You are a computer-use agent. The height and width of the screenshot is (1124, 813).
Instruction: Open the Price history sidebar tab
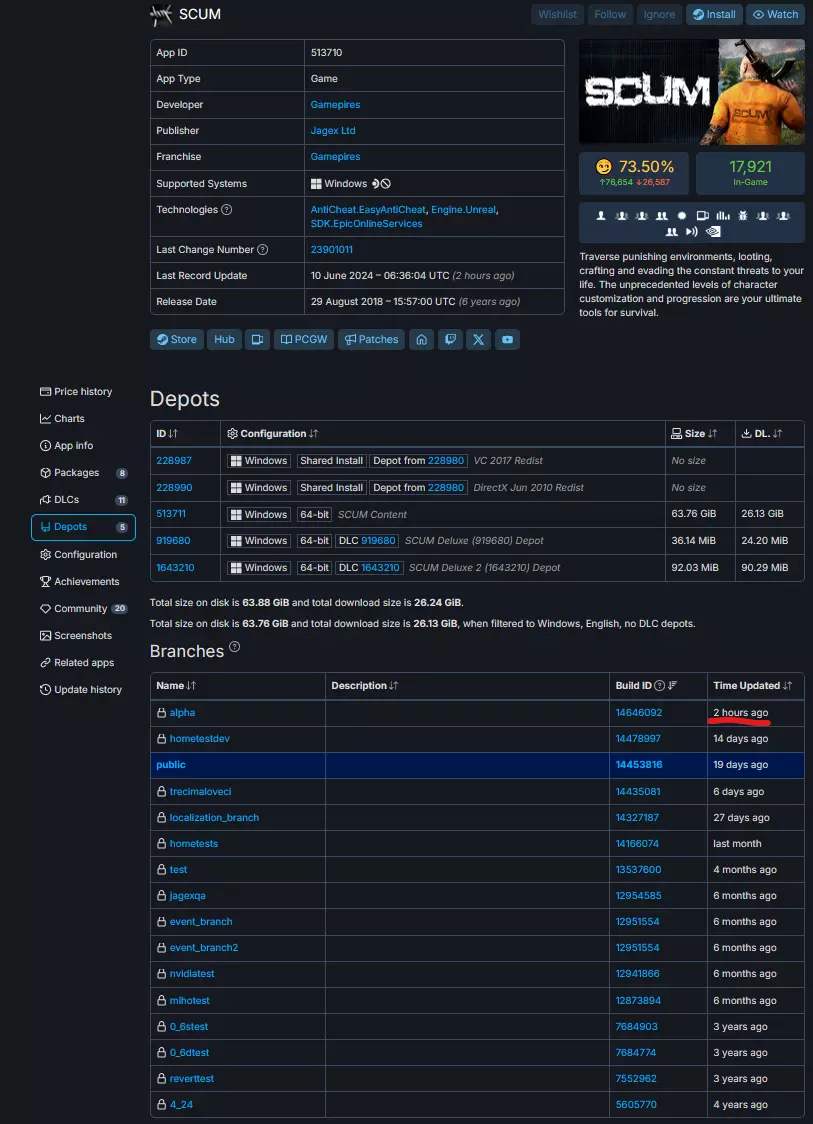click(83, 392)
